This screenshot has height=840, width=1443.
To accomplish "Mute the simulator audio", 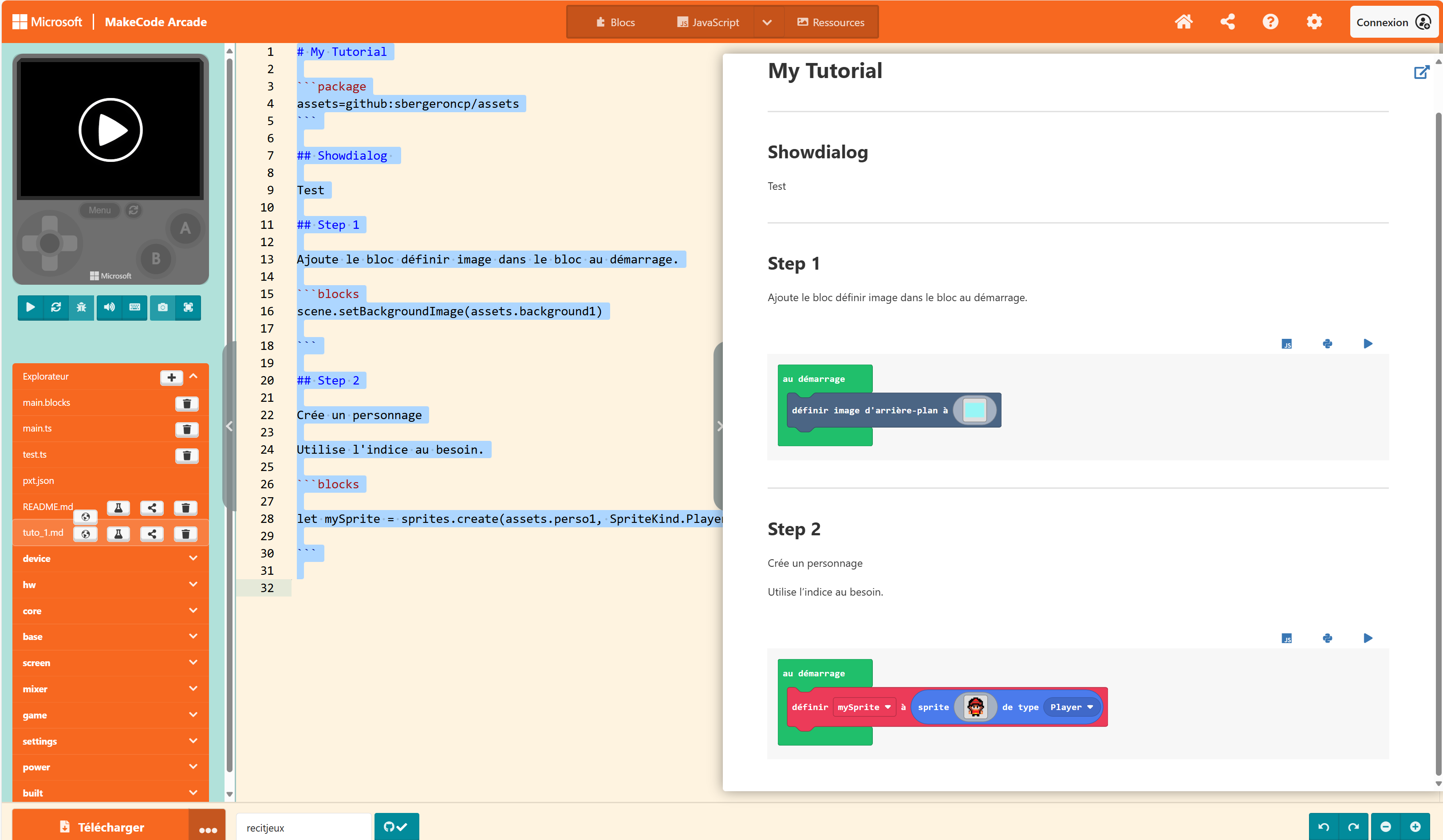I will tap(109, 307).
